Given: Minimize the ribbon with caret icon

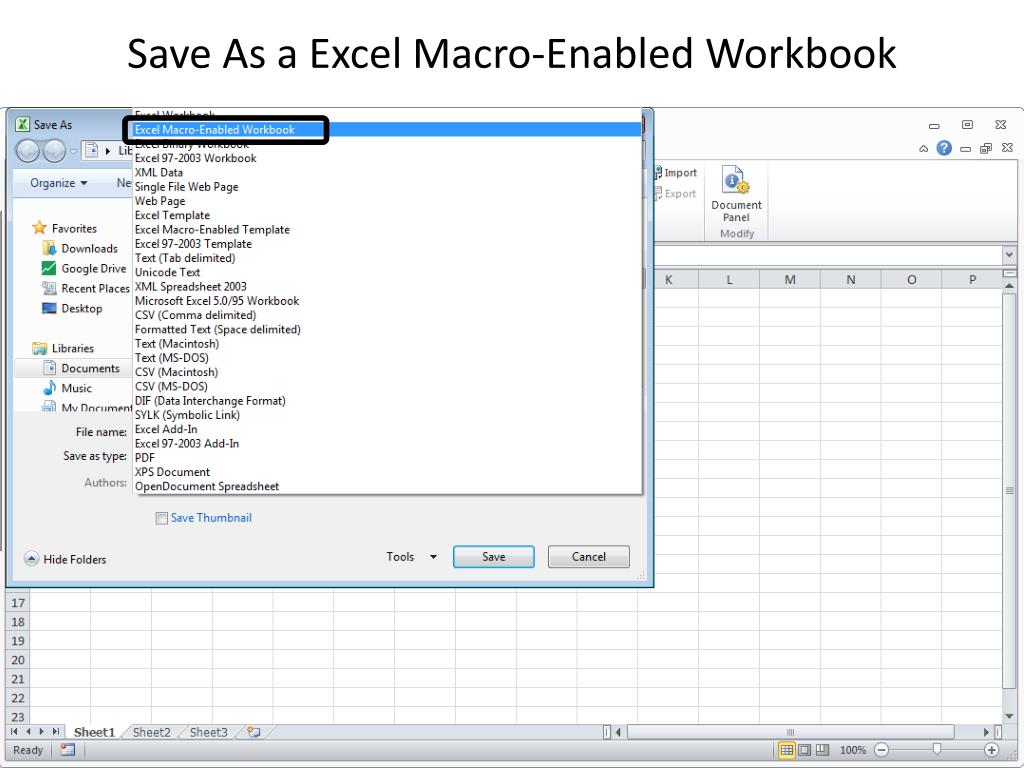Looking at the screenshot, I should click(x=923, y=149).
